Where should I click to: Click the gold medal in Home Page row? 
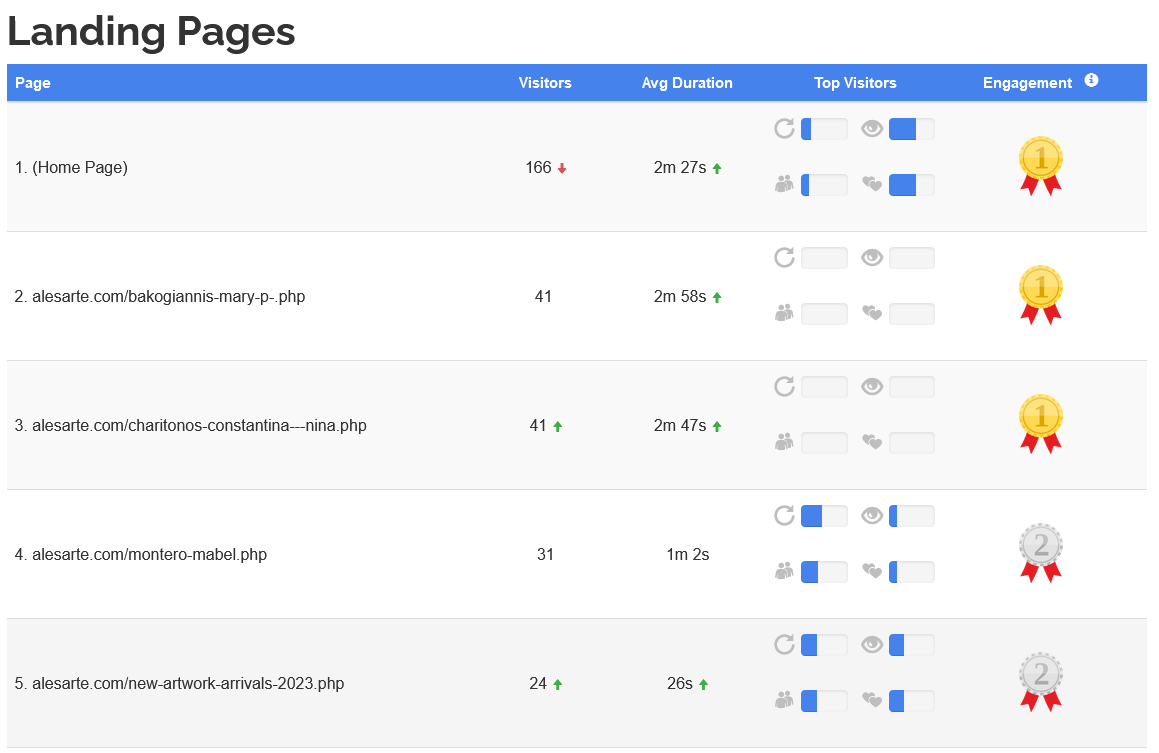click(x=1041, y=166)
